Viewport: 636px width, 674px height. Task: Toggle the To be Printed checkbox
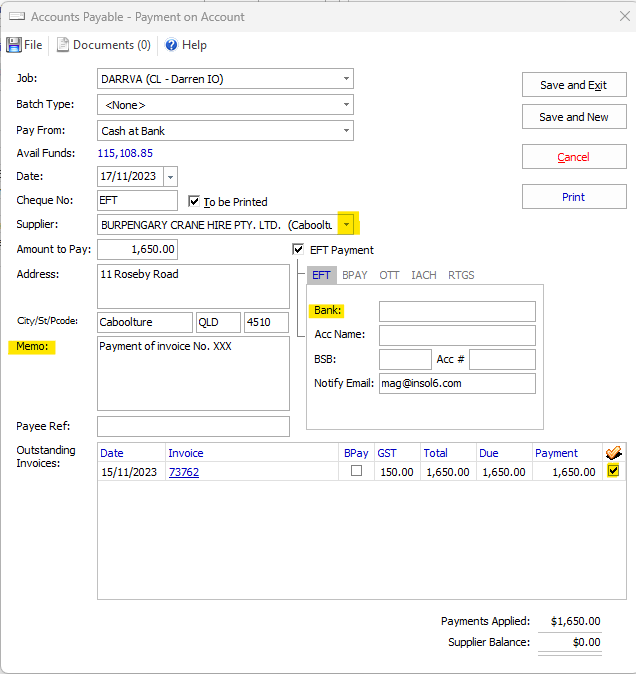tap(195, 201)
